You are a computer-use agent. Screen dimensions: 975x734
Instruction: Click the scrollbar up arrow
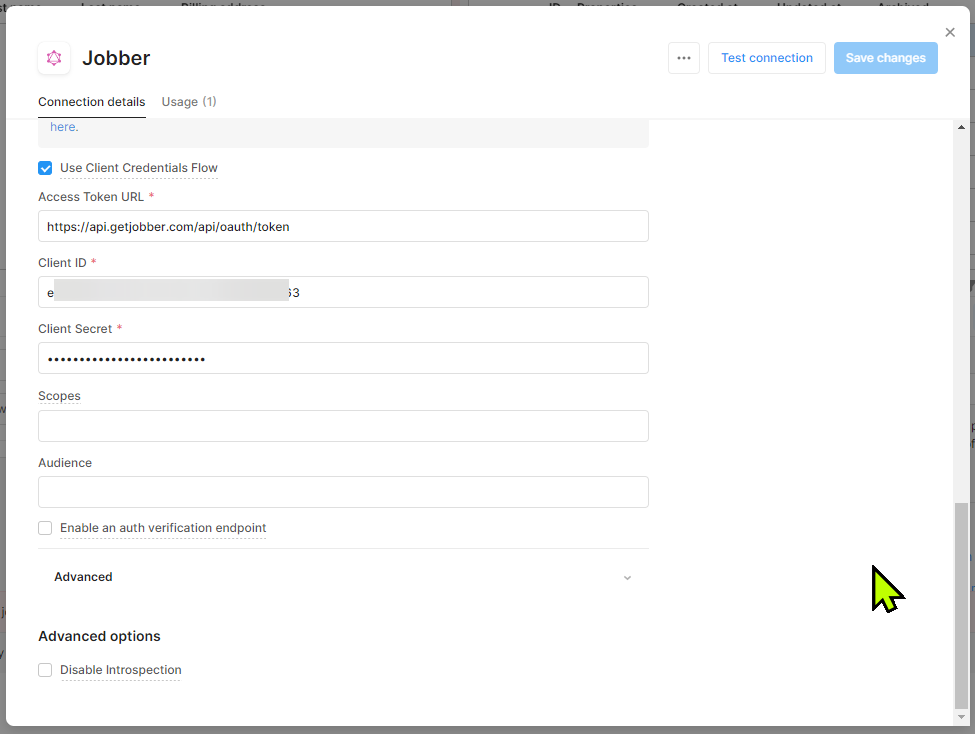click(961, 127)
